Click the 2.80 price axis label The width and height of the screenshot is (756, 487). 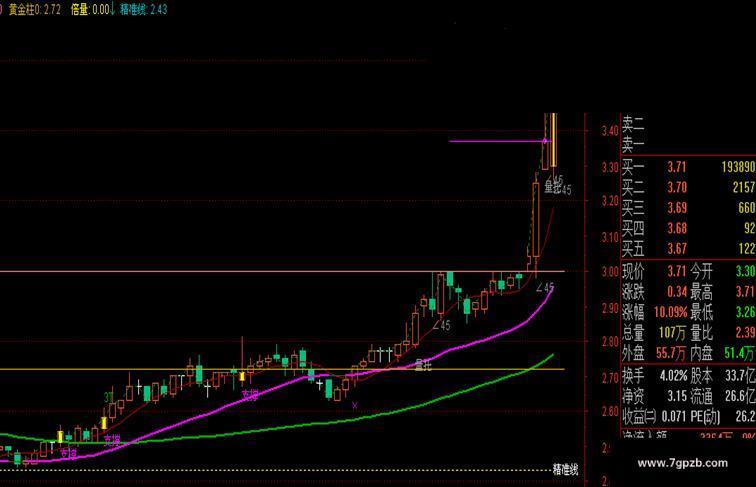[609, 342]
